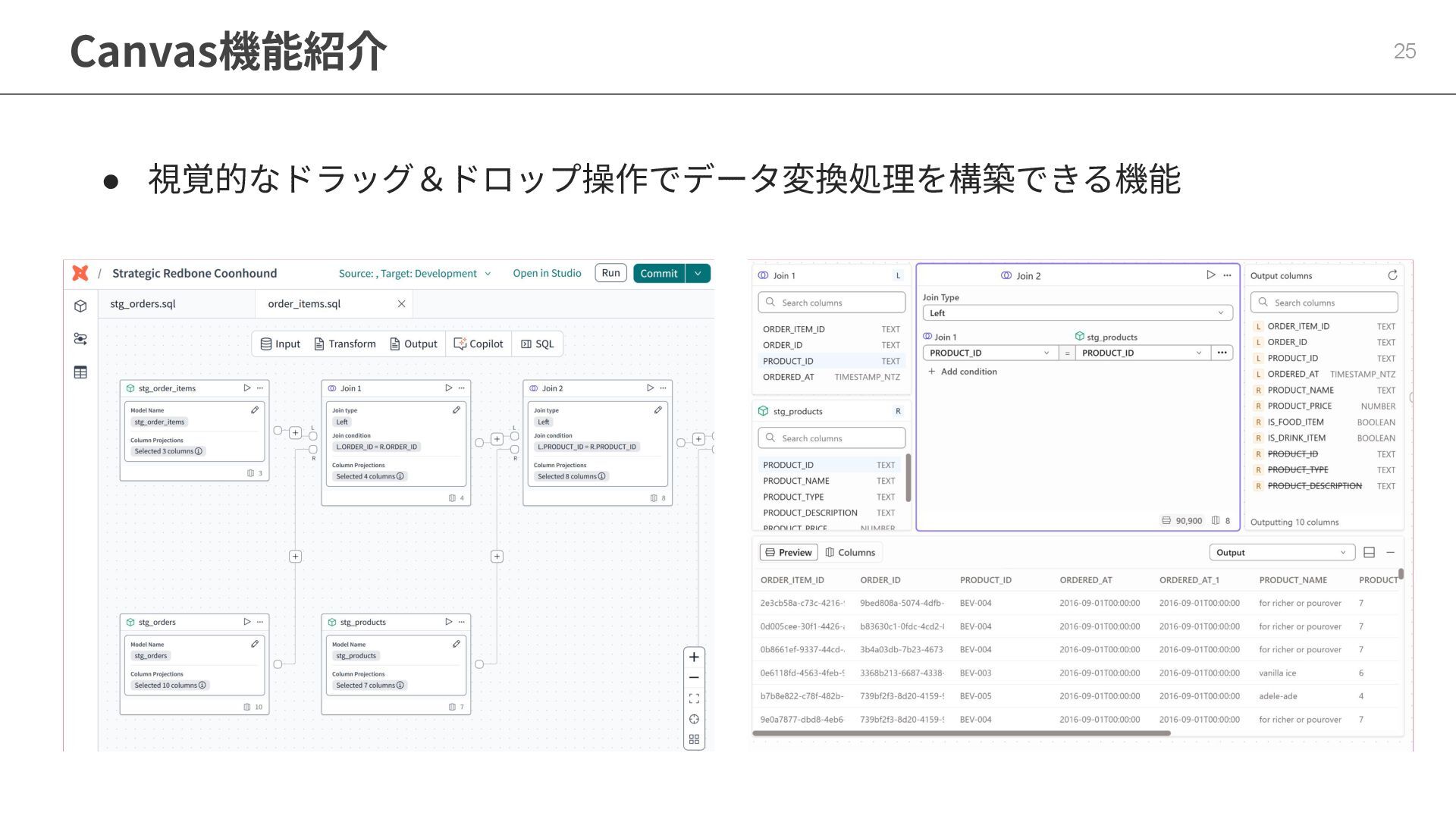Click the zoom in plus icon
Screen dimensions: 1456x819
coord(694,657)
